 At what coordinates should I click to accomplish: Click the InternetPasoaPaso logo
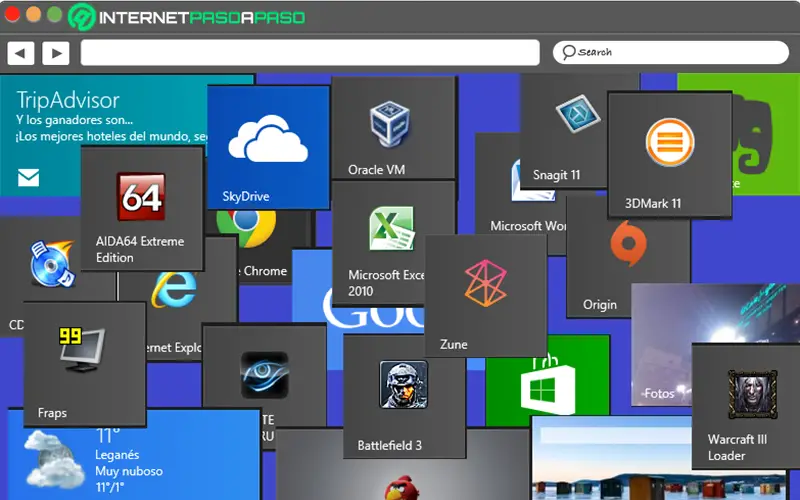click(x=188, y=17)
